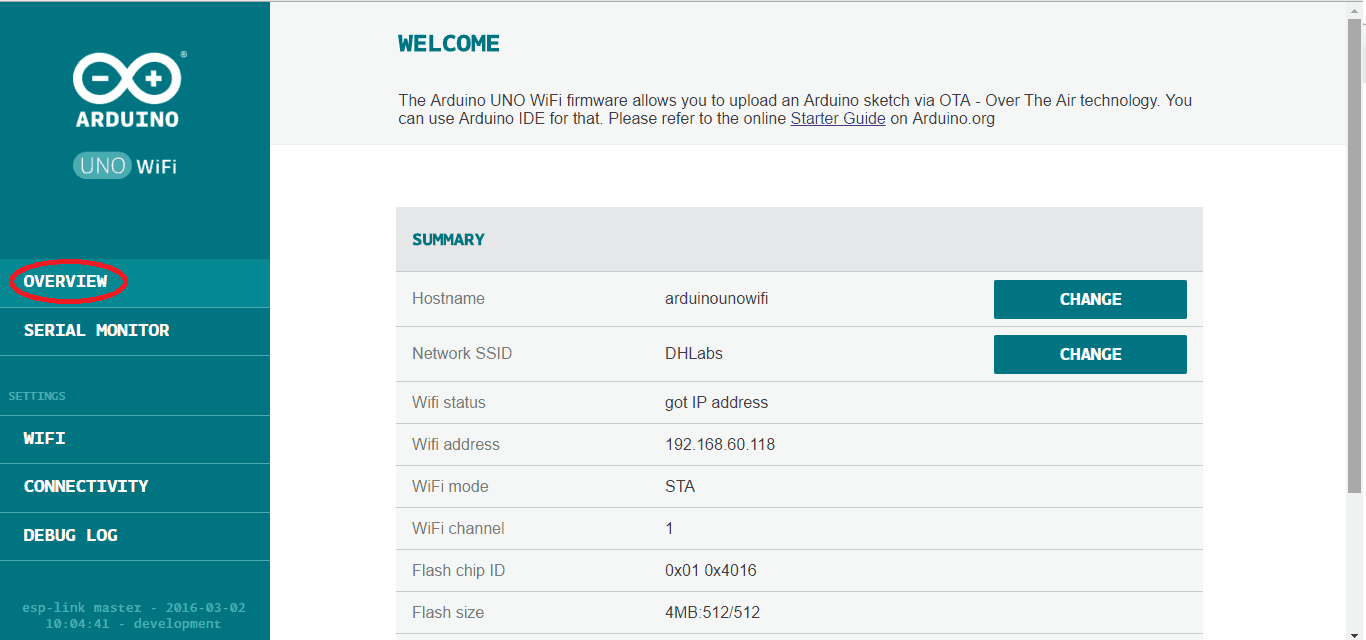Show the Debug Log page
Viewport: 1366px width, 640px height.
click(x=71, y=535)
